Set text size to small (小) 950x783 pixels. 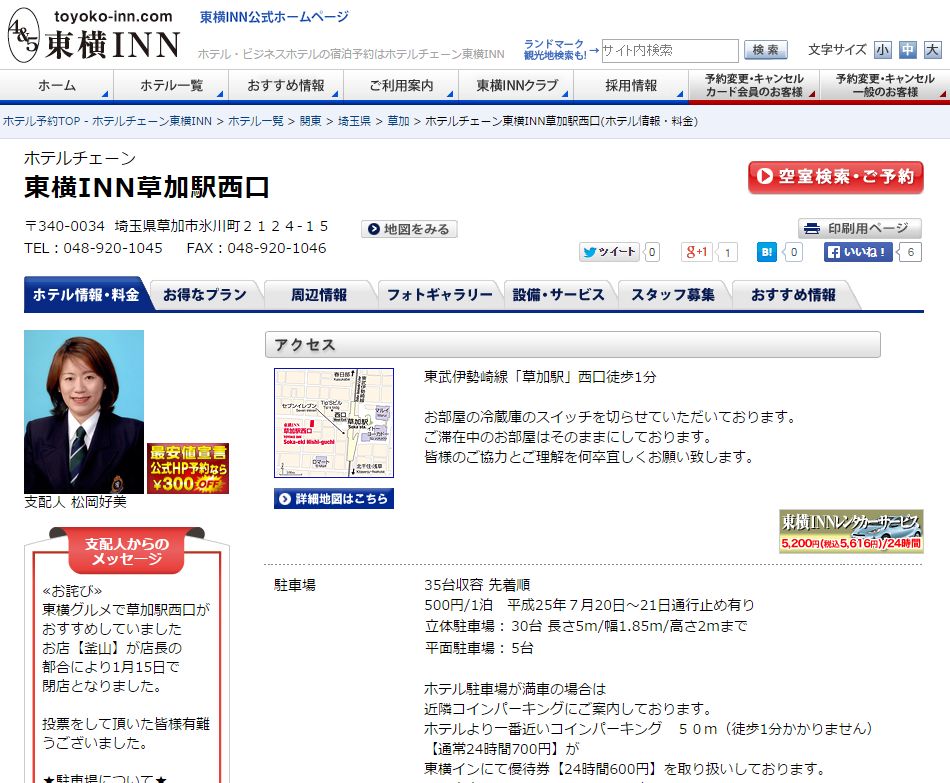point(882,50)
